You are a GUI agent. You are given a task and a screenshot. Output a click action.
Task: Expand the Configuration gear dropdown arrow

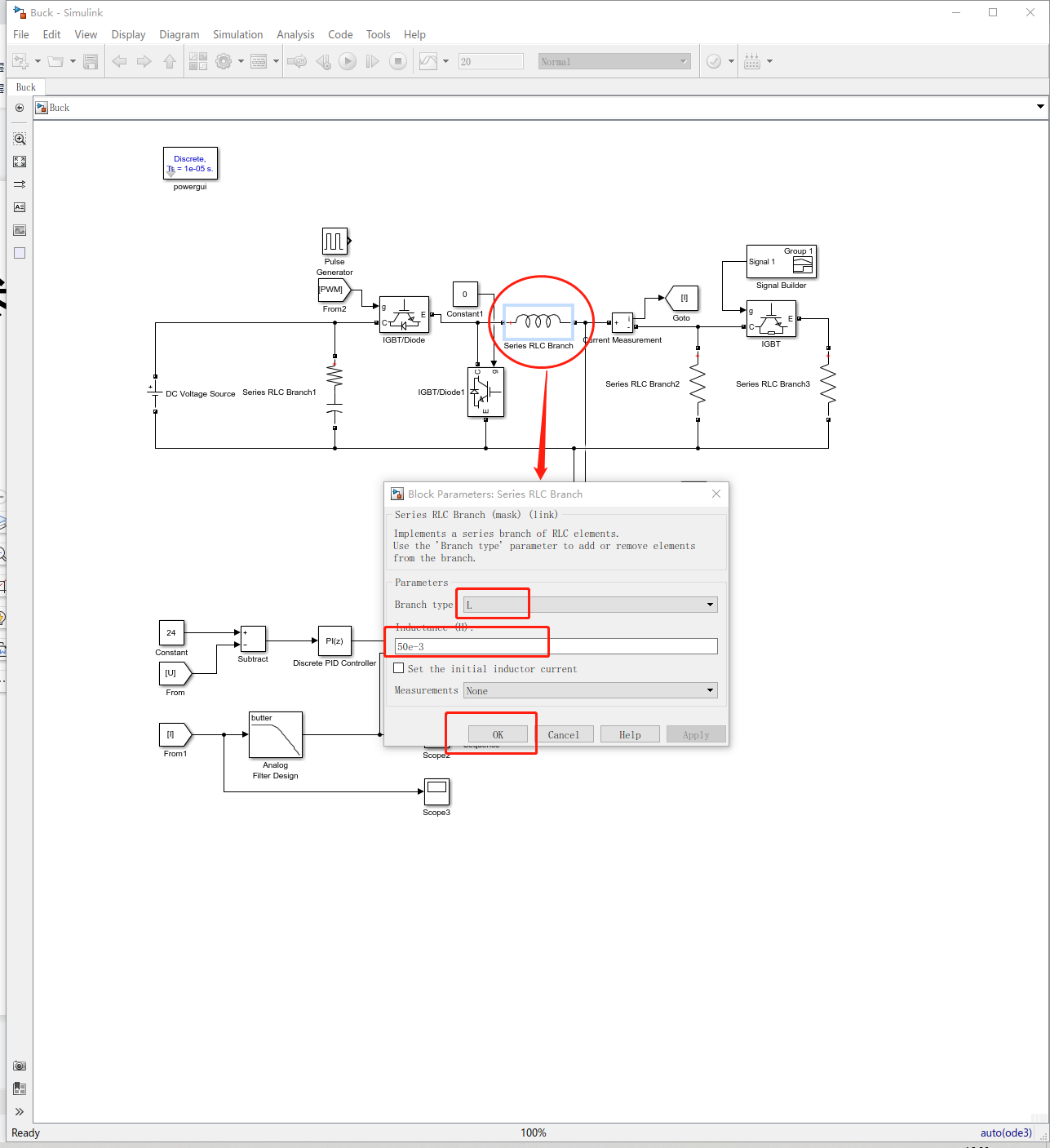(241, 61)
